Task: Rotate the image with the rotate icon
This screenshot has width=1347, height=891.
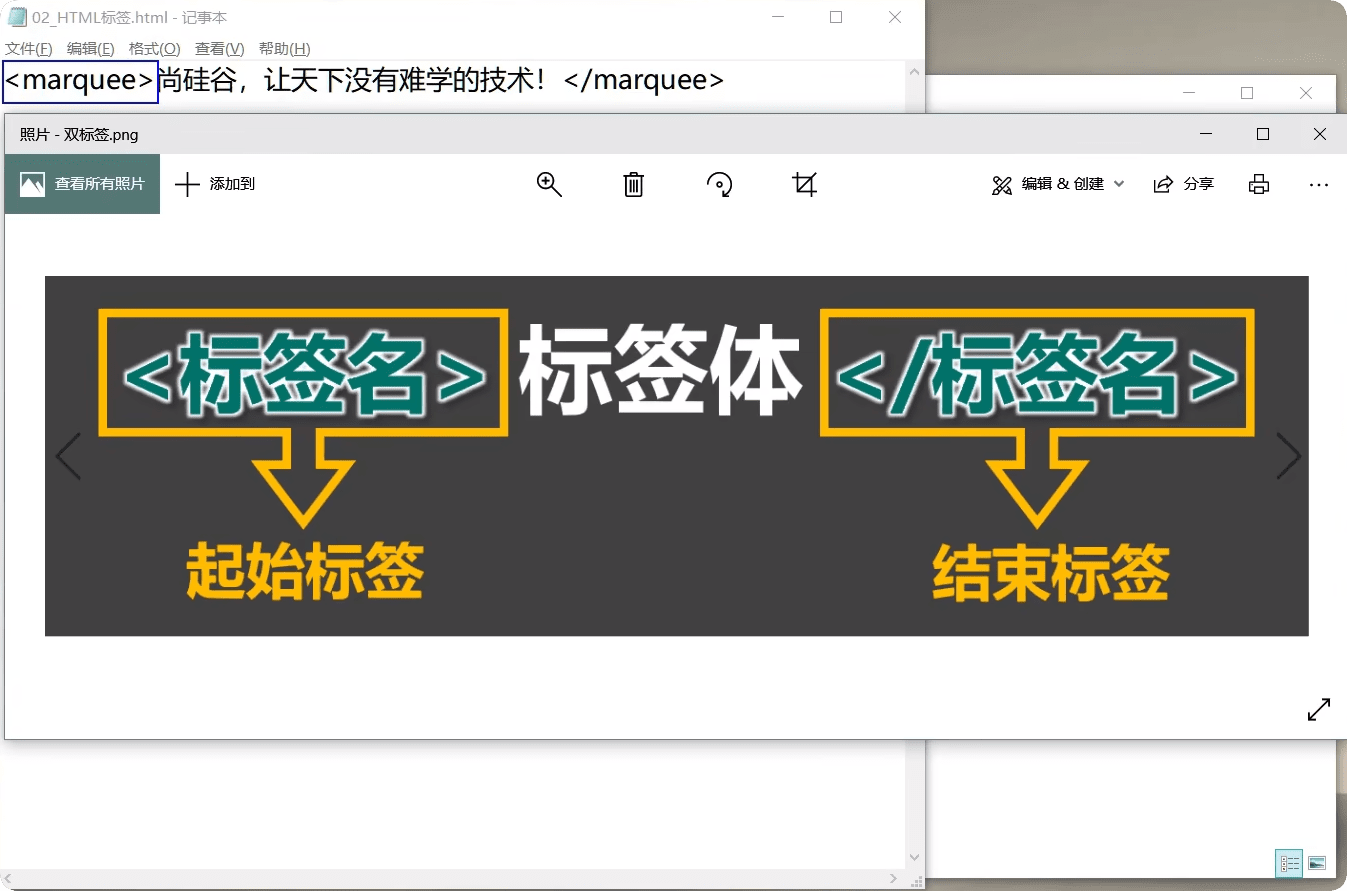Action: tap(719, 184)
